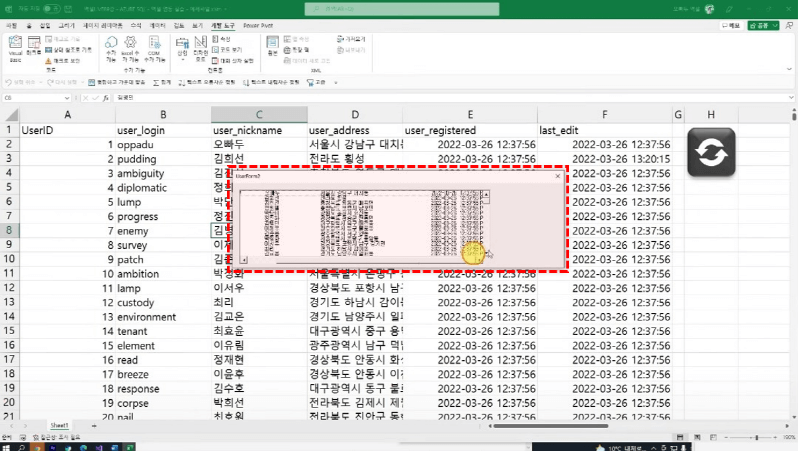800x451 pixels.
Task: Expand the formula bar
Action: 791,97
